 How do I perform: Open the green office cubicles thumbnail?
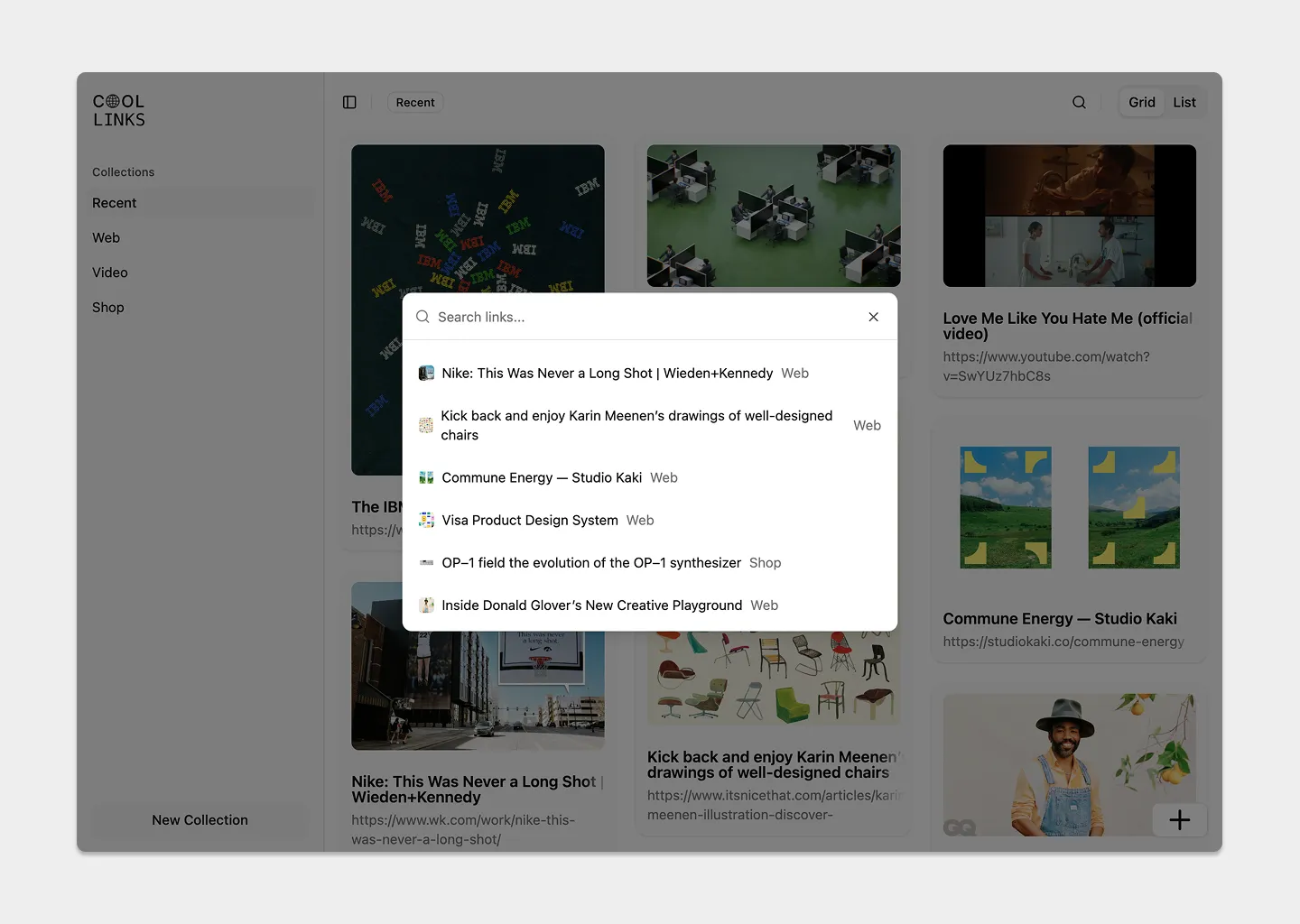774,216
